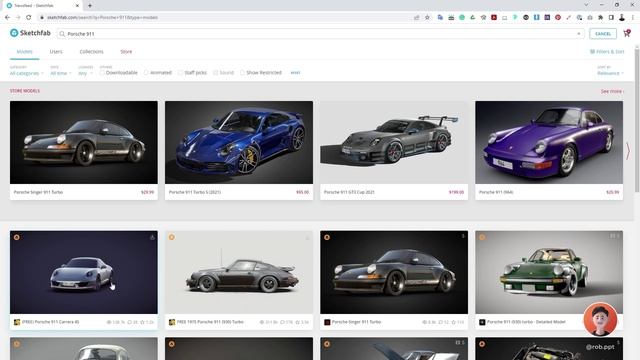
Task: Open Chrome tab search chevron
Action: [x=586, y=5]
